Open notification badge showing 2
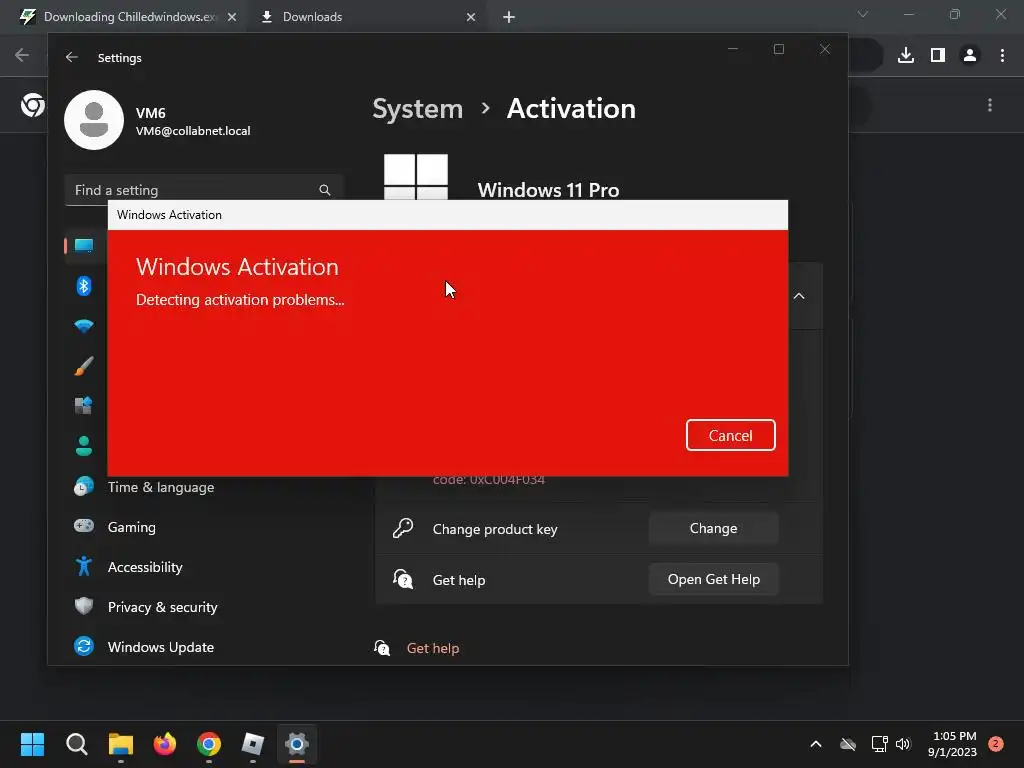Screen dimensions: 1024x768 [996, 744]
